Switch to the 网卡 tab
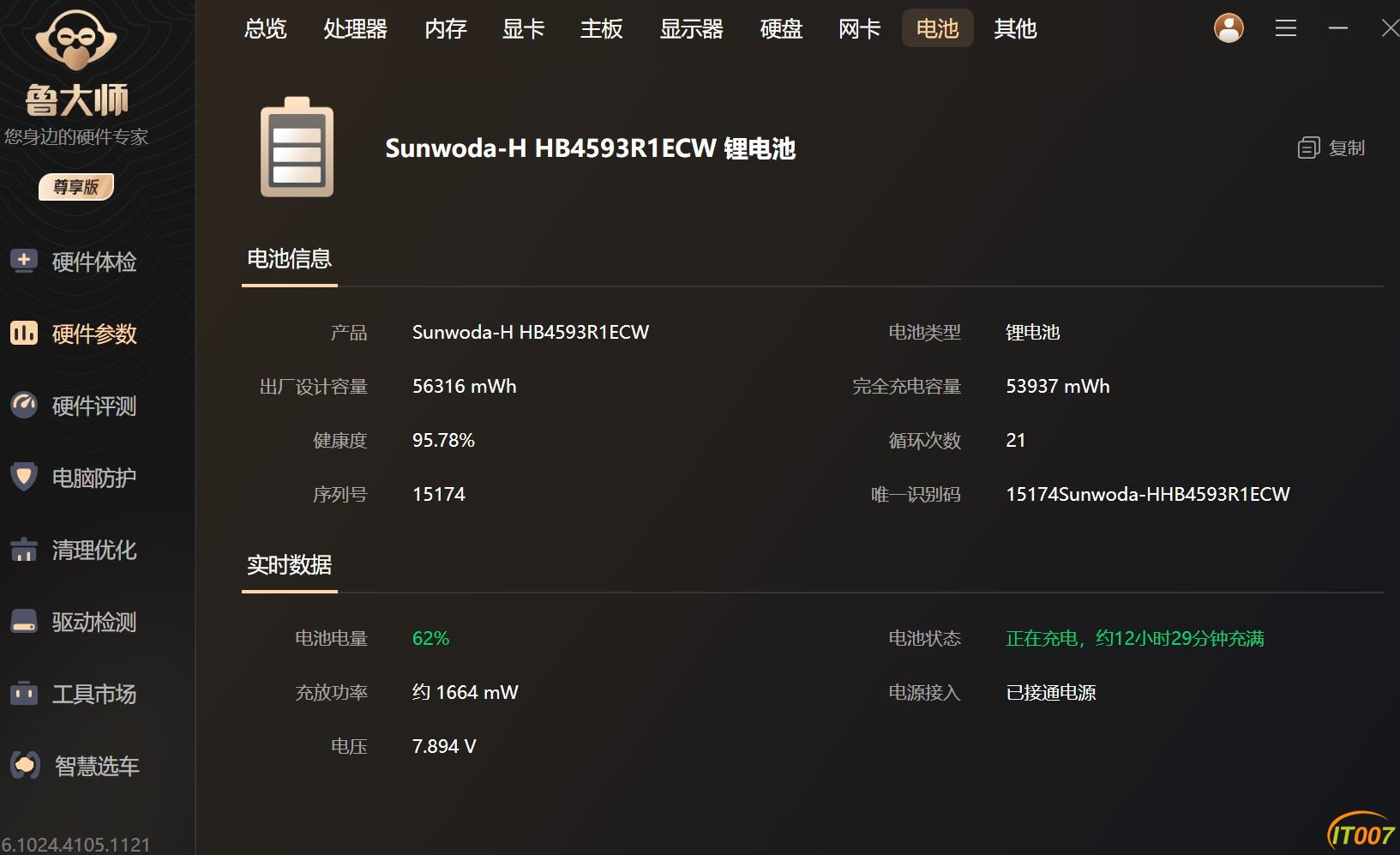Image resolution: width=1400 pixels, height=855 pixels. point(860,29)
